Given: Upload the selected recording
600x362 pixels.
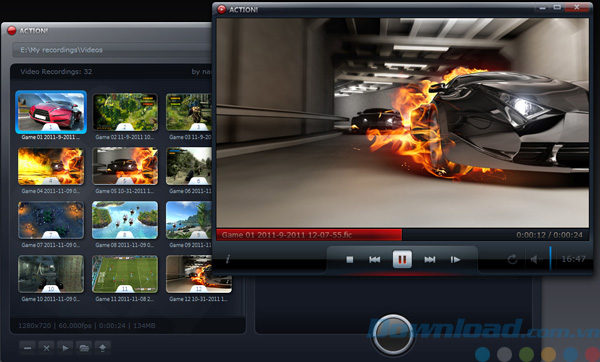Looking at the screenshot, I should 103,348.
